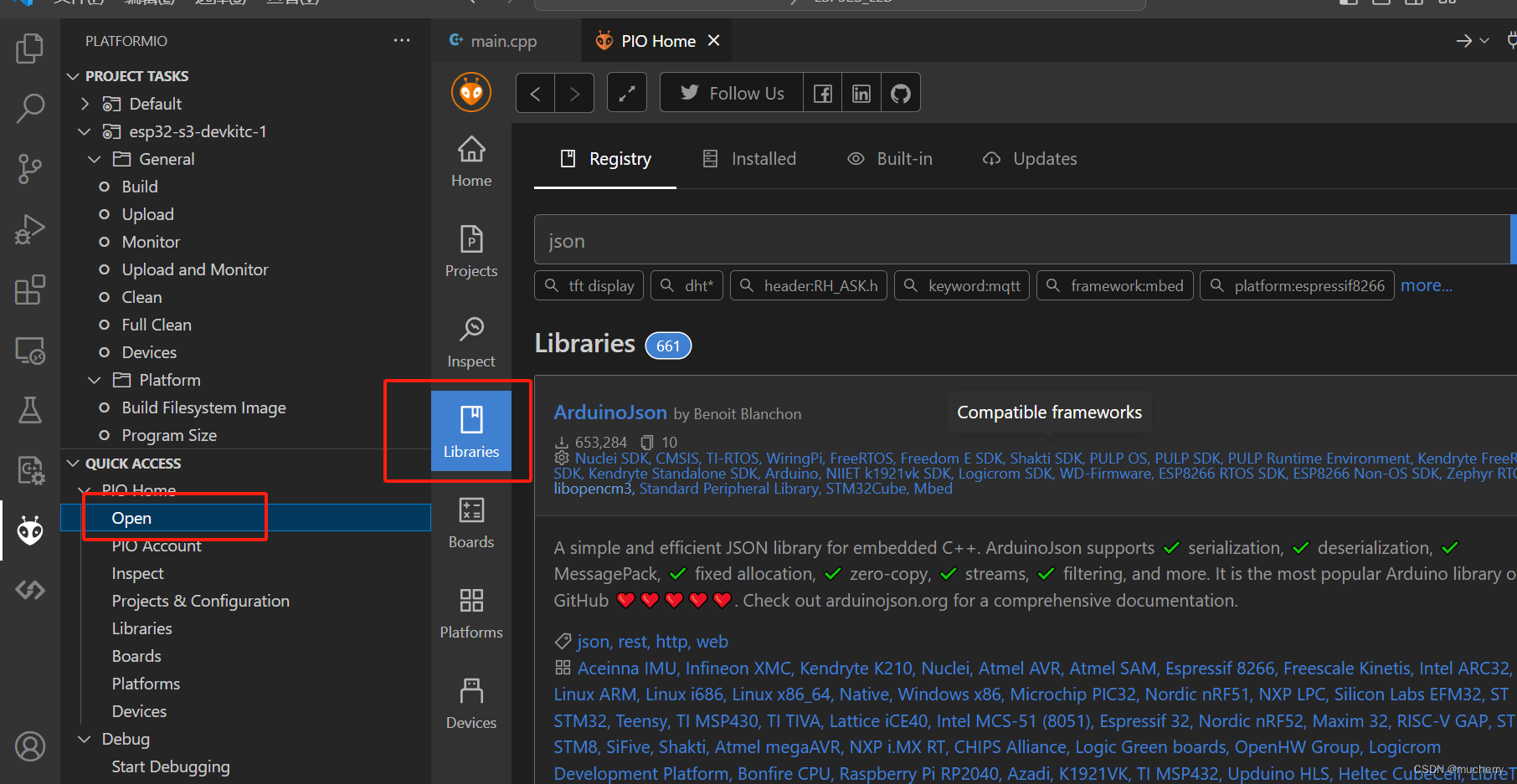Open the Extensions view
The height and width of the screenshot is (784, 1517).
[30, 290]
